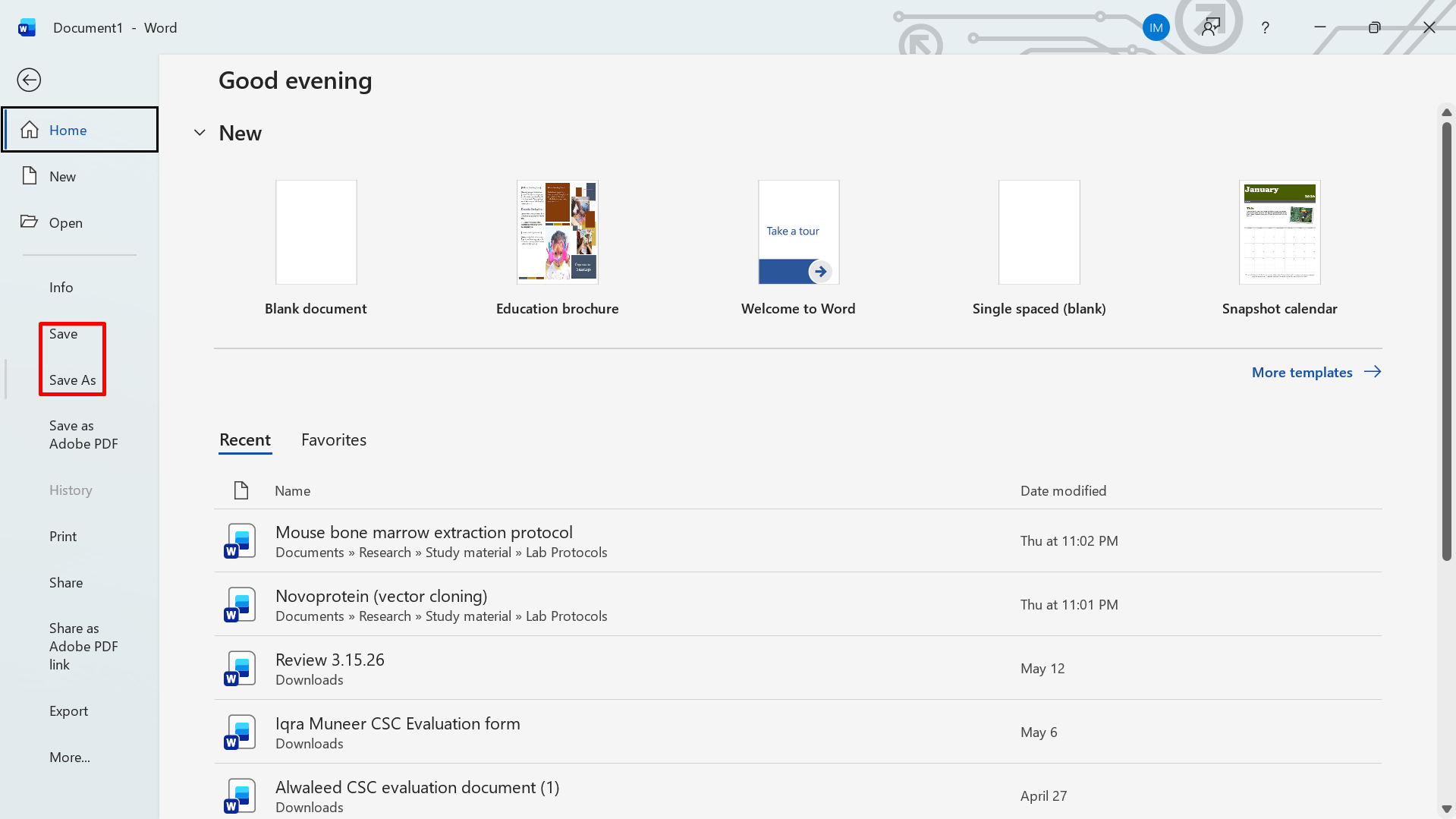Collapse the New section chevron
Viewport: 1456px width, 819px height.
point(200,133)
